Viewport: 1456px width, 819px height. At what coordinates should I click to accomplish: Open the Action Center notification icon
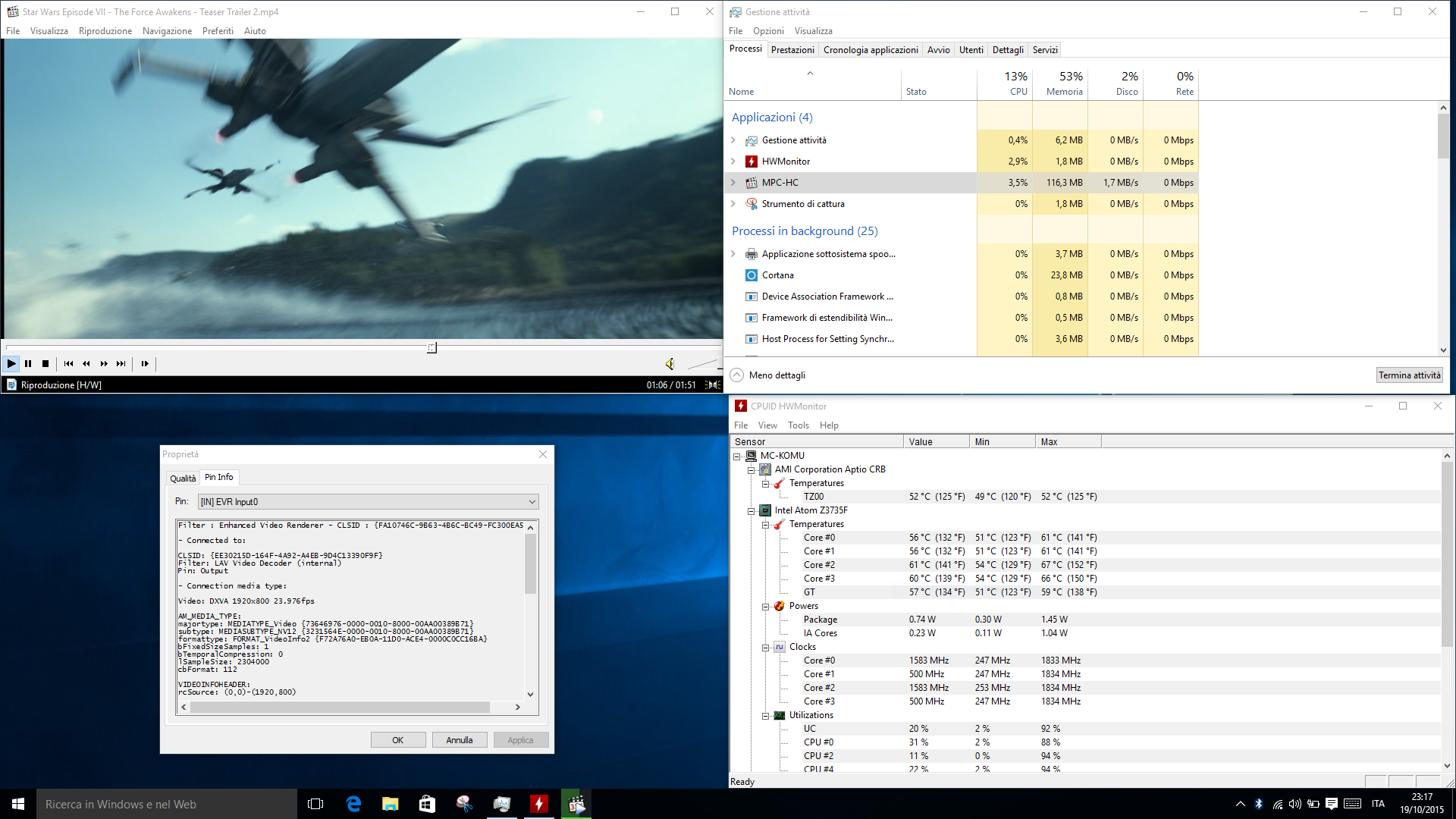[x=1332, y=804]
